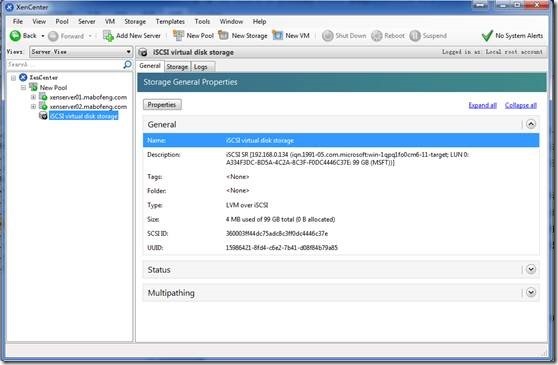The width and height of the screenshot is (558, 365).
Task: Click the Size value 4 MB used
Action: pos(280,219)
